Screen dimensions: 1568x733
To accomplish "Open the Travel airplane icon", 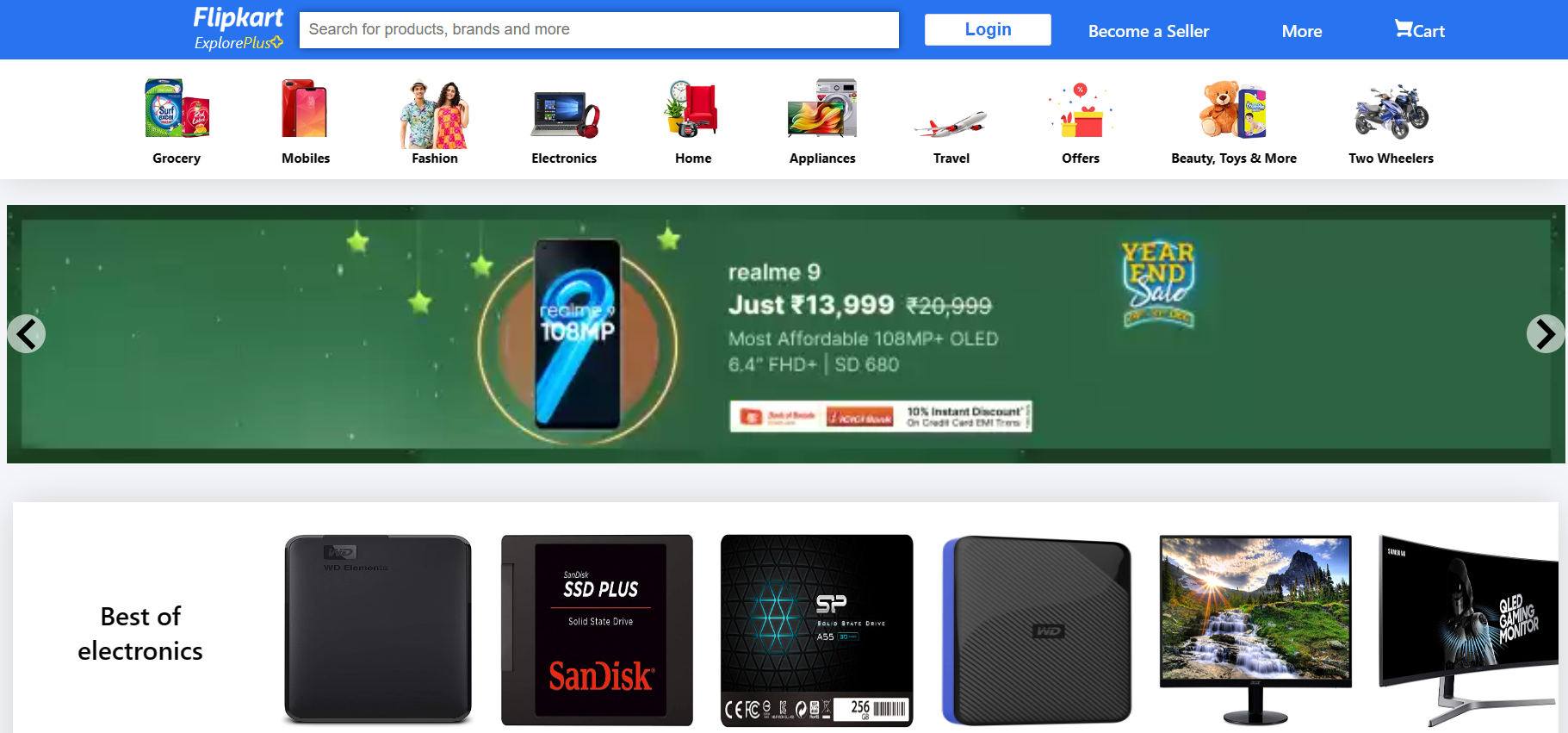I will coord(951,124).
